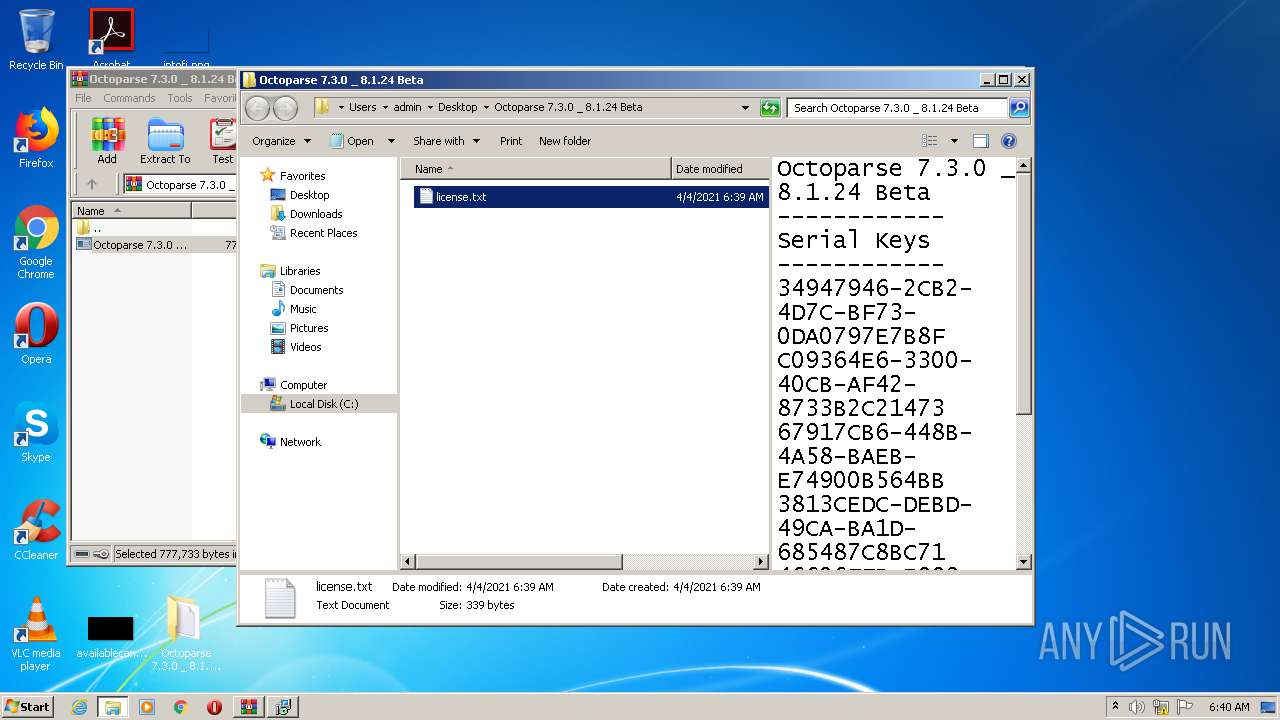
Task: Open the Explorer Help question mark icon
Action: coord(1009,141)
